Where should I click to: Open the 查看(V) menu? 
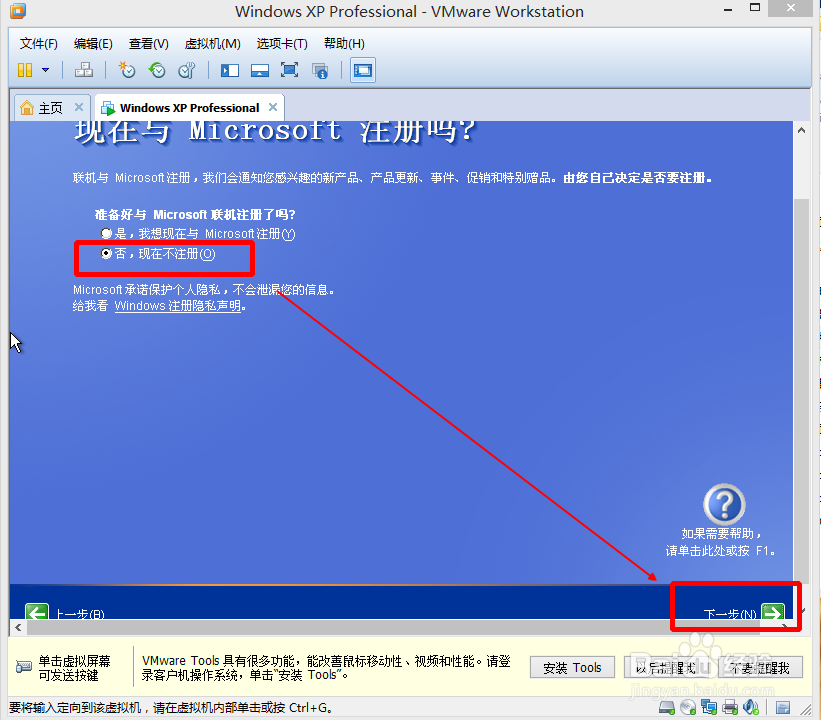tap(149, 43)
